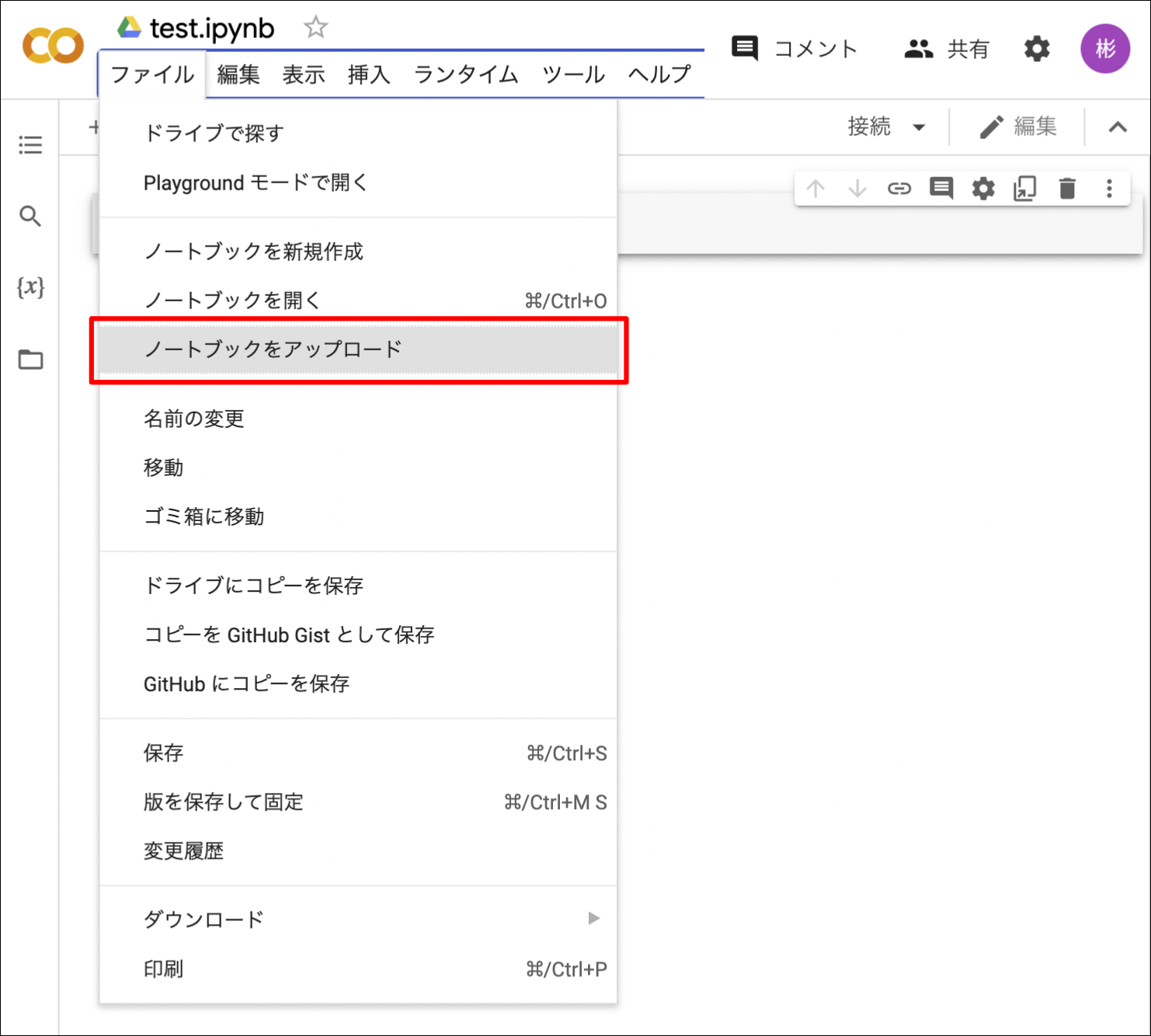Open the notebook search panel

(30, 216)
